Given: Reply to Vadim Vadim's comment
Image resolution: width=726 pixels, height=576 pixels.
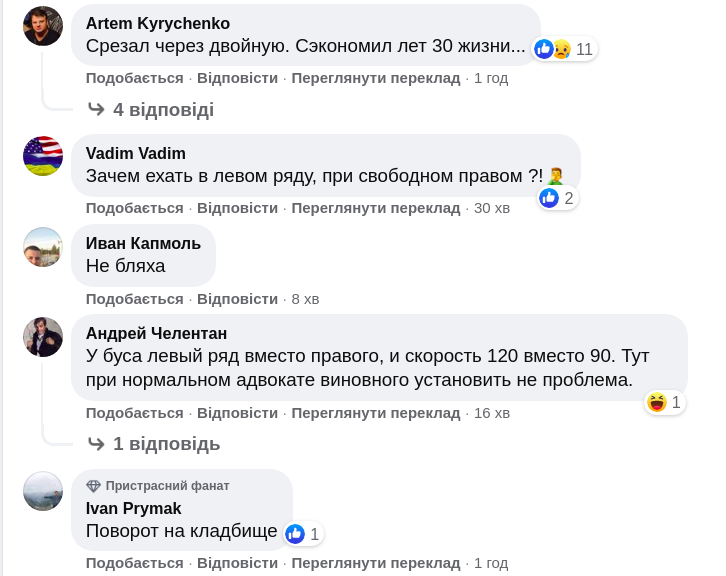Looking at the screenshot, I should (237, 208).
